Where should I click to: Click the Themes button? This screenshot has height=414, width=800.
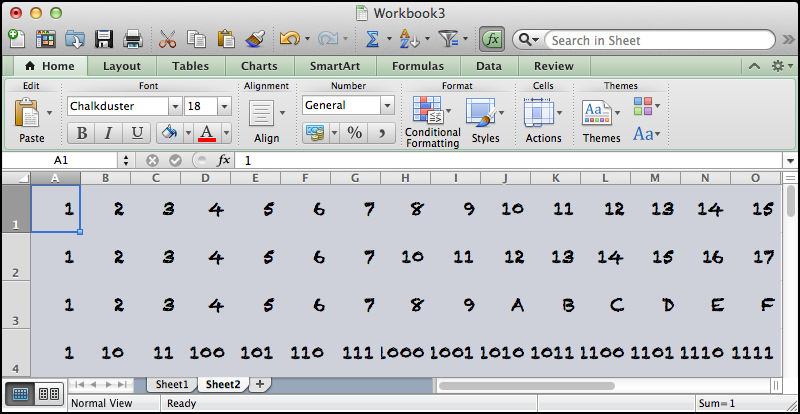click(x=601, y=120)
